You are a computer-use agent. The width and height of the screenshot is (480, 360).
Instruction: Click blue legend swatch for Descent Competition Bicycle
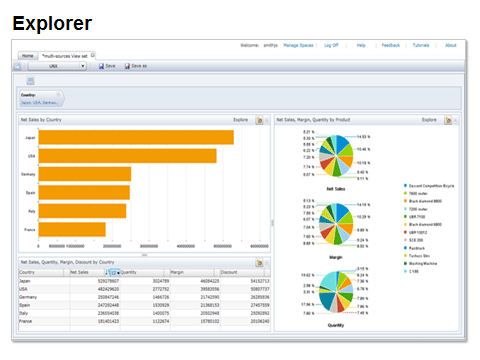click(405, 185)
